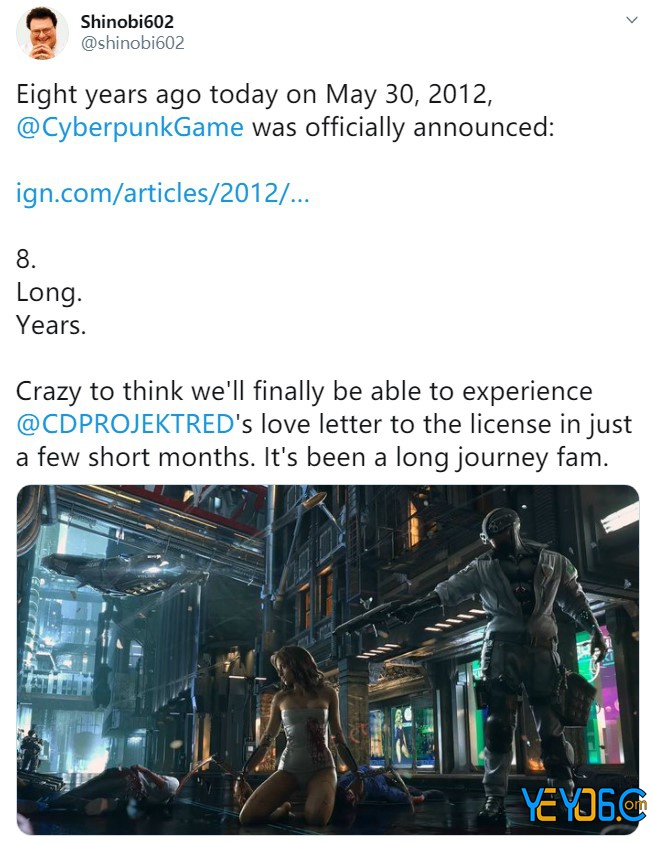The width and height of the screenshot is (653, 843).
Task: Click the 'was officially announced:' text
Action: tap(403, 127)
